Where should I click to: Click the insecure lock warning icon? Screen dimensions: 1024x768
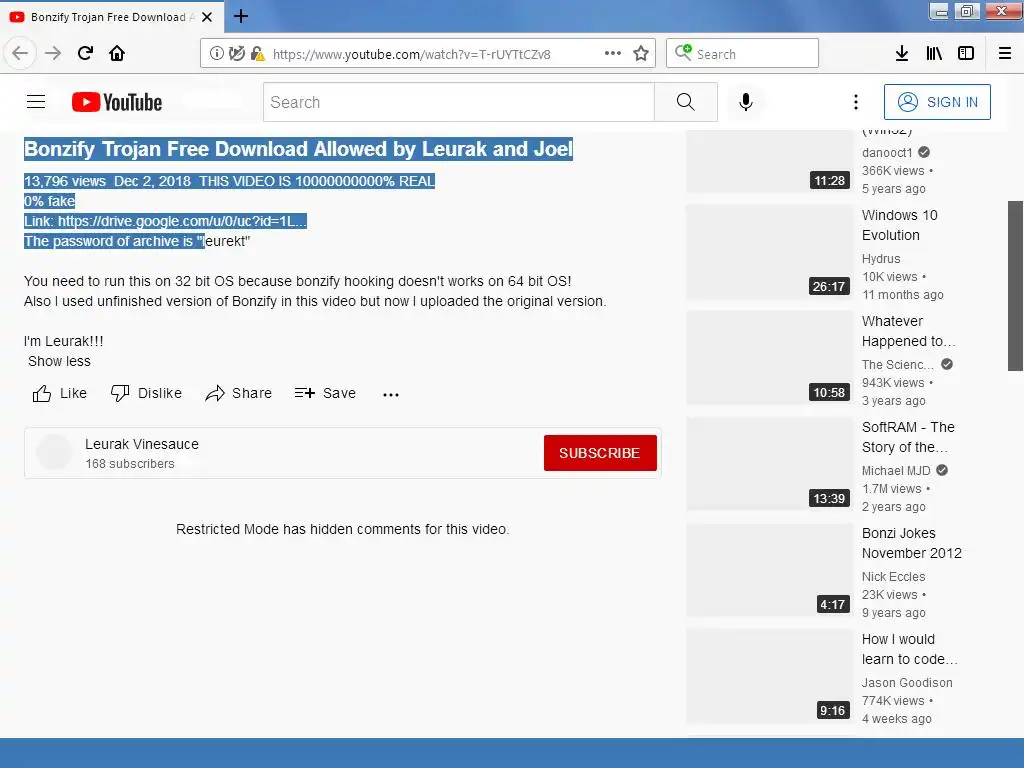pyautogui.click(x=258, y=54)
